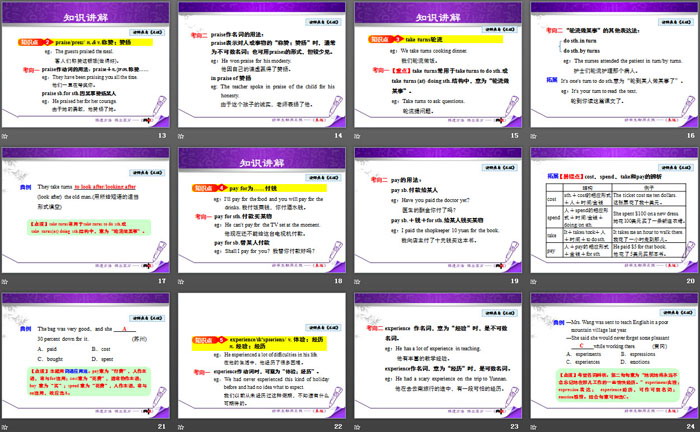Select slide 15 thumbnail about take turns
This screenshot has width=700, height=432.
(438, 65)
